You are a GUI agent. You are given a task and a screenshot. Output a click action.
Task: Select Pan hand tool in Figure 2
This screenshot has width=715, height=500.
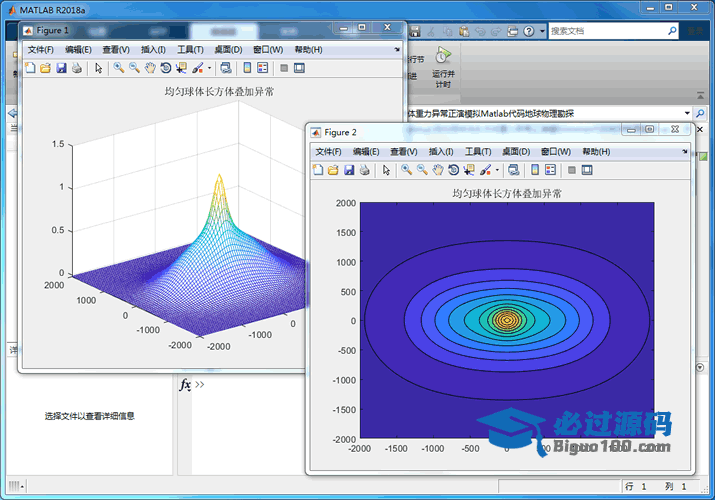click(438, 170)
